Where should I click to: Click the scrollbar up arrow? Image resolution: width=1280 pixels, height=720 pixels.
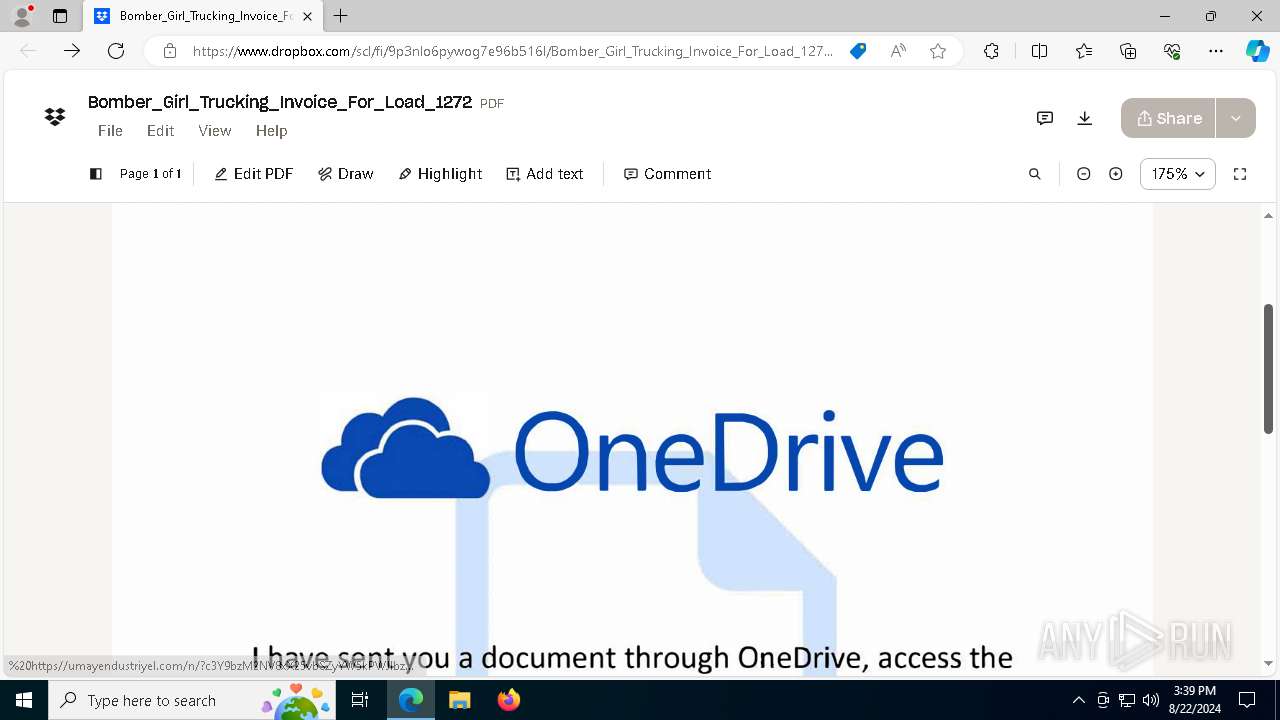tap(1269, 215)
